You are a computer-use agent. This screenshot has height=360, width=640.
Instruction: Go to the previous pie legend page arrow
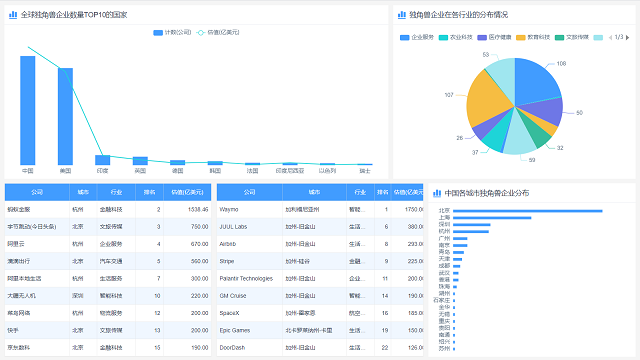610,38
